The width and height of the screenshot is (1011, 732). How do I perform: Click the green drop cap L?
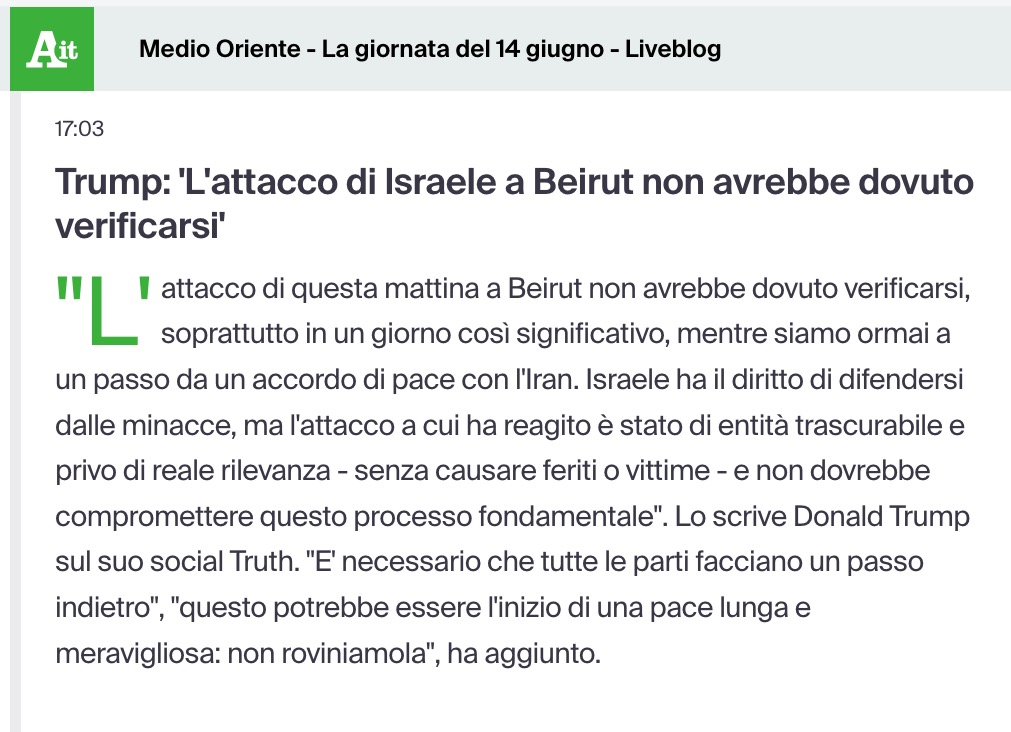pyautogui.click(x=114, y=312)
